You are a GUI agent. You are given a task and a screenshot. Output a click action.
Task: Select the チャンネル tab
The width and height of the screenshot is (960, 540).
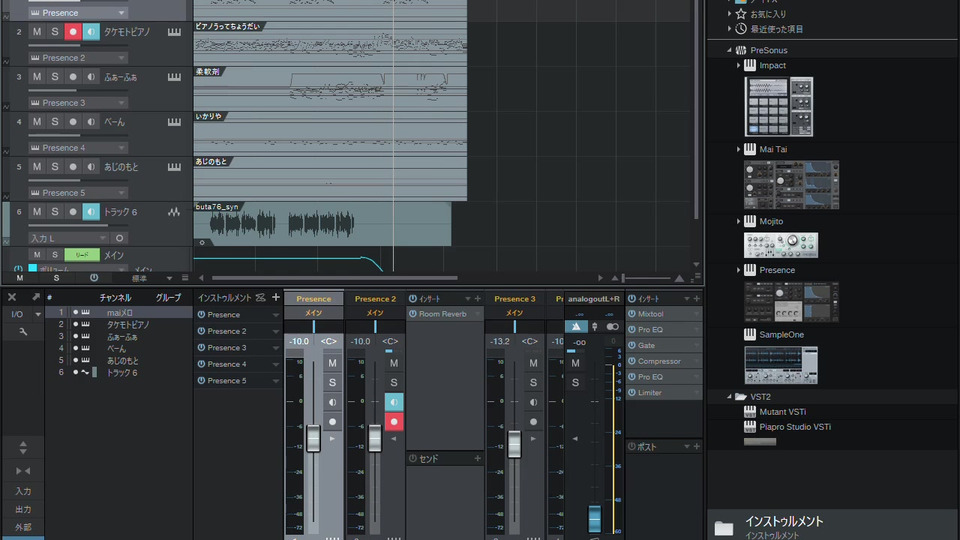pyautogui.click(x=115, y=298)
